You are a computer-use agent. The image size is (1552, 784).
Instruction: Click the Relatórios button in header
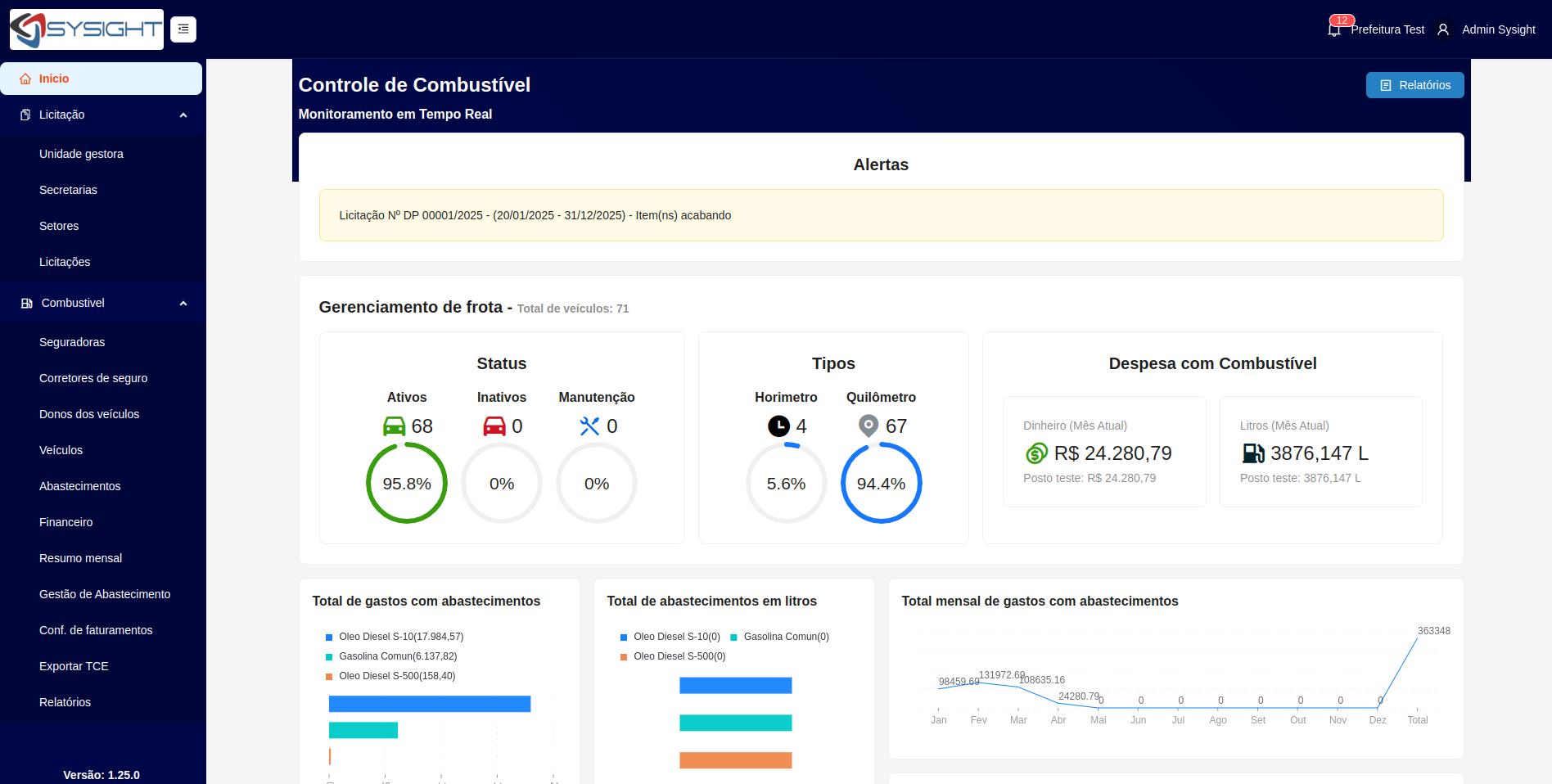pos(1414,85)
